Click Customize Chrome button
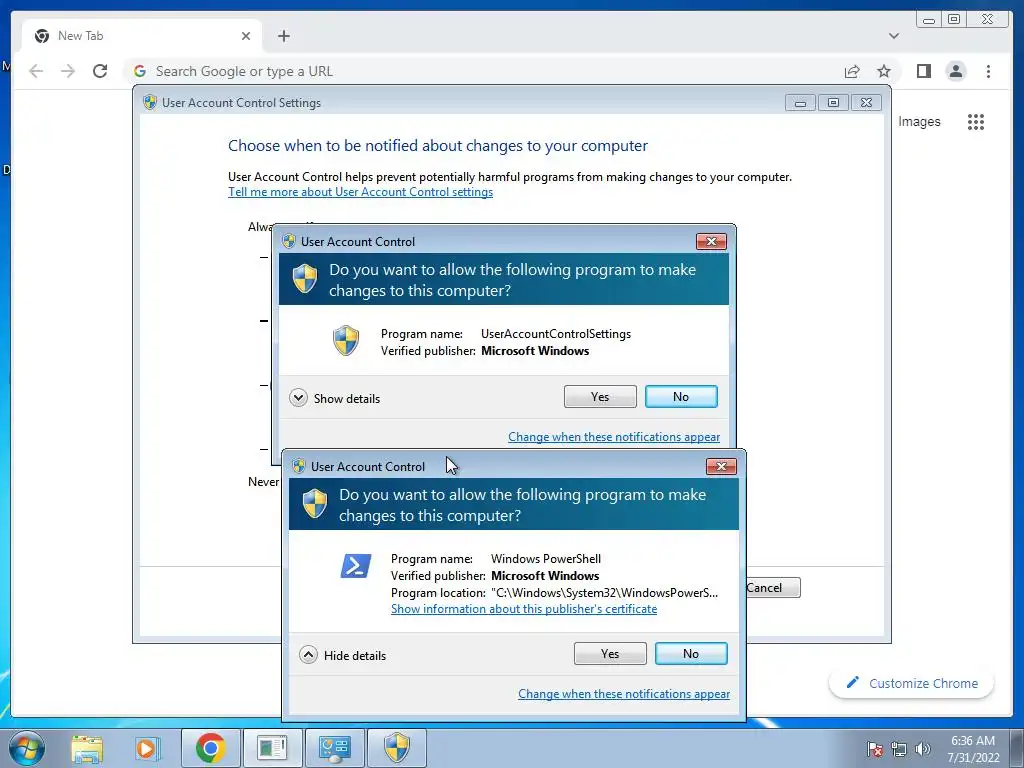 (x=912, y=683)
